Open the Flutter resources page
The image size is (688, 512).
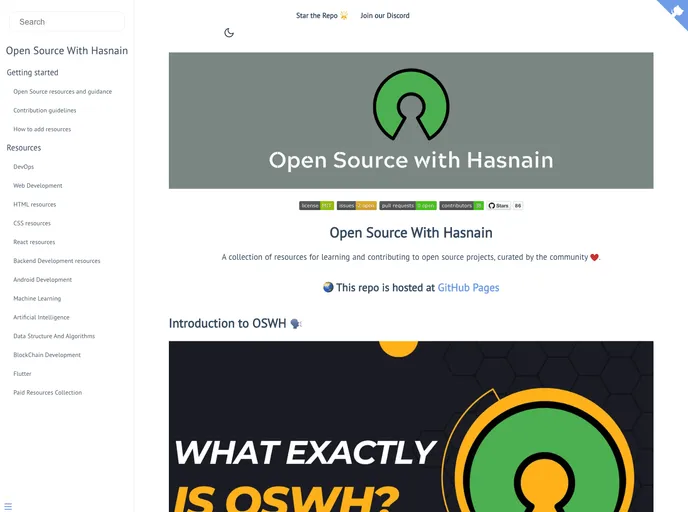coord(22,374)
